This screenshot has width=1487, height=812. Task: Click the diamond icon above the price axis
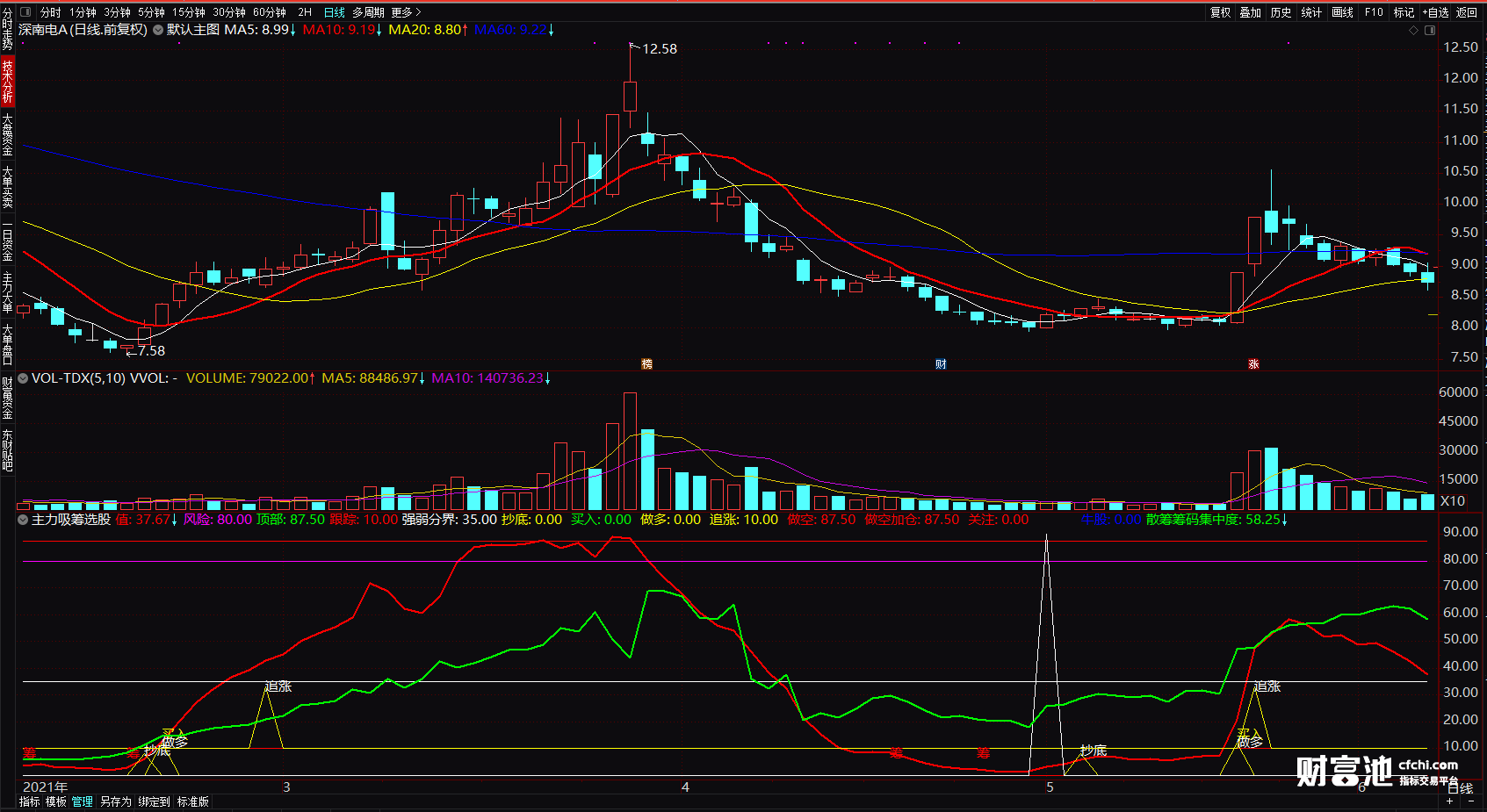(1413, 30)
